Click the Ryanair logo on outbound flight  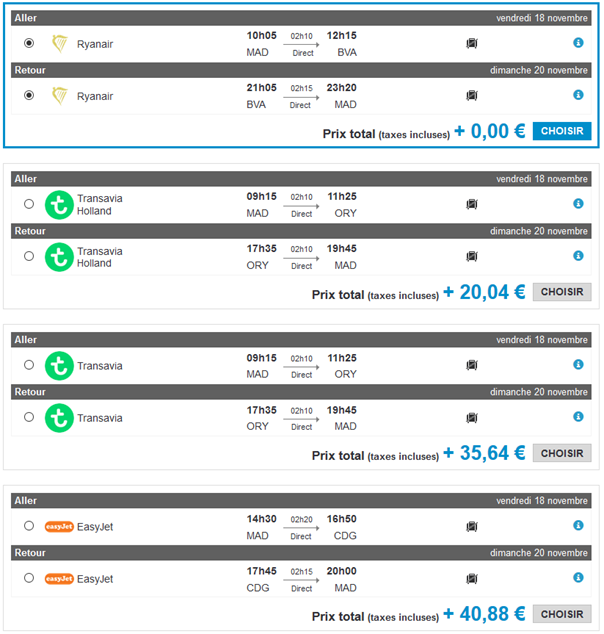(60, 43)
